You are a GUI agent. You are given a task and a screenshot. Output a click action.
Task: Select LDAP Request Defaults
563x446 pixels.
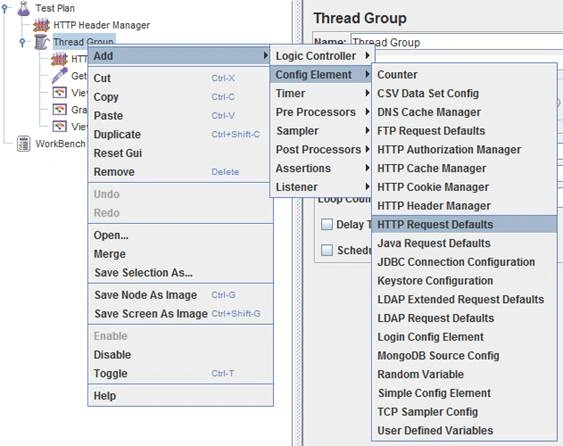[x=464, y=318]
